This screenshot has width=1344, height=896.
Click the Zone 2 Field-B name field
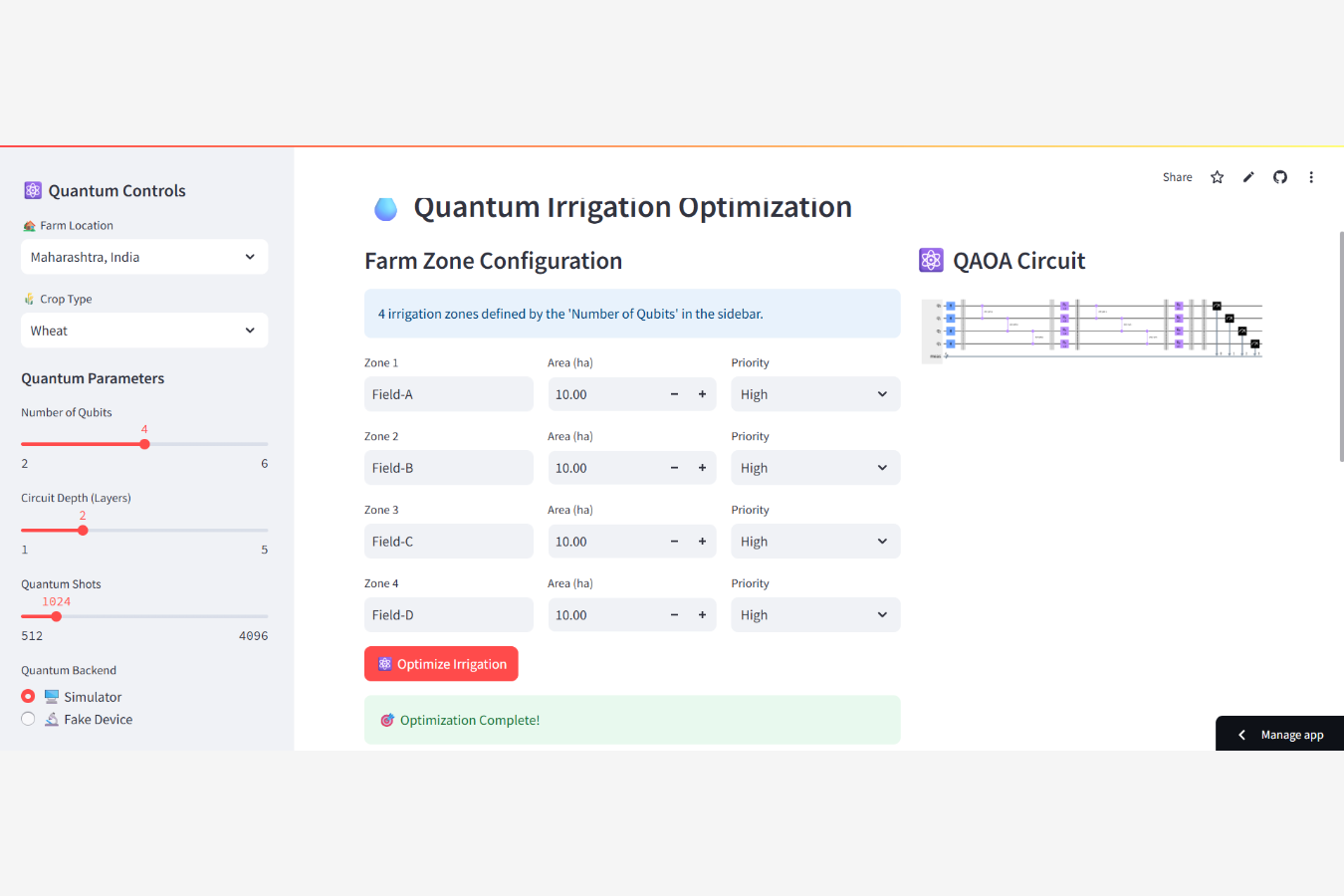[448, 468]
